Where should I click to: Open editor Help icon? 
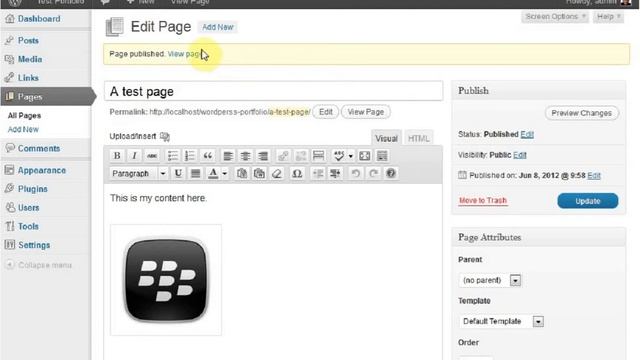[391, 173]
